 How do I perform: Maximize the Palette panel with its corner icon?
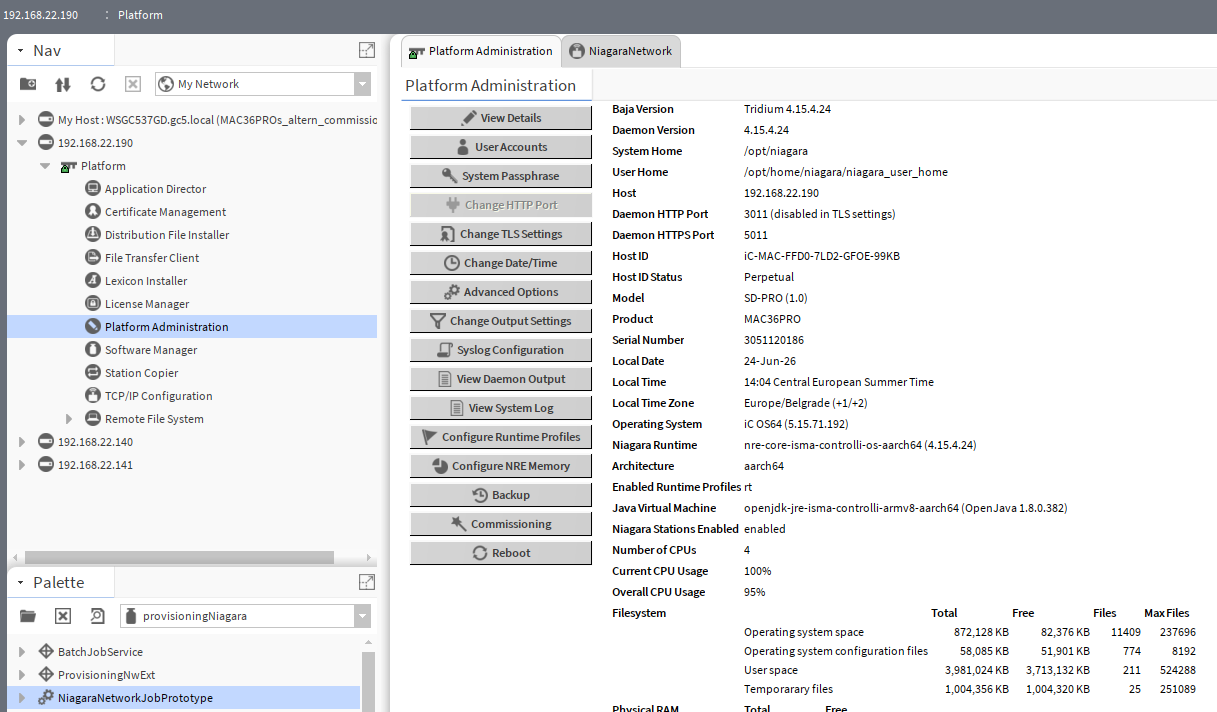click(x=367, y=582)
